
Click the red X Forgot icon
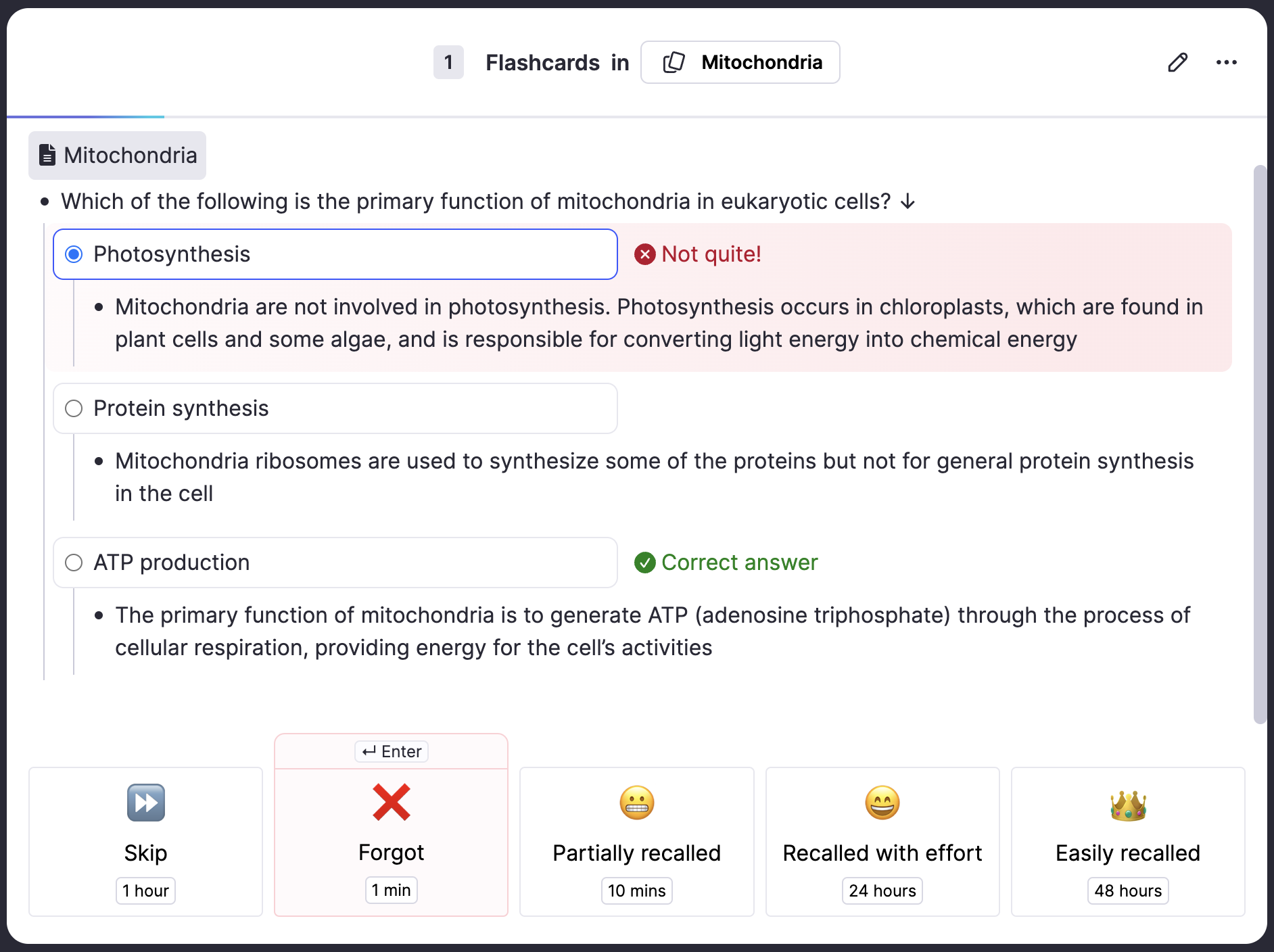coord(391,802)
